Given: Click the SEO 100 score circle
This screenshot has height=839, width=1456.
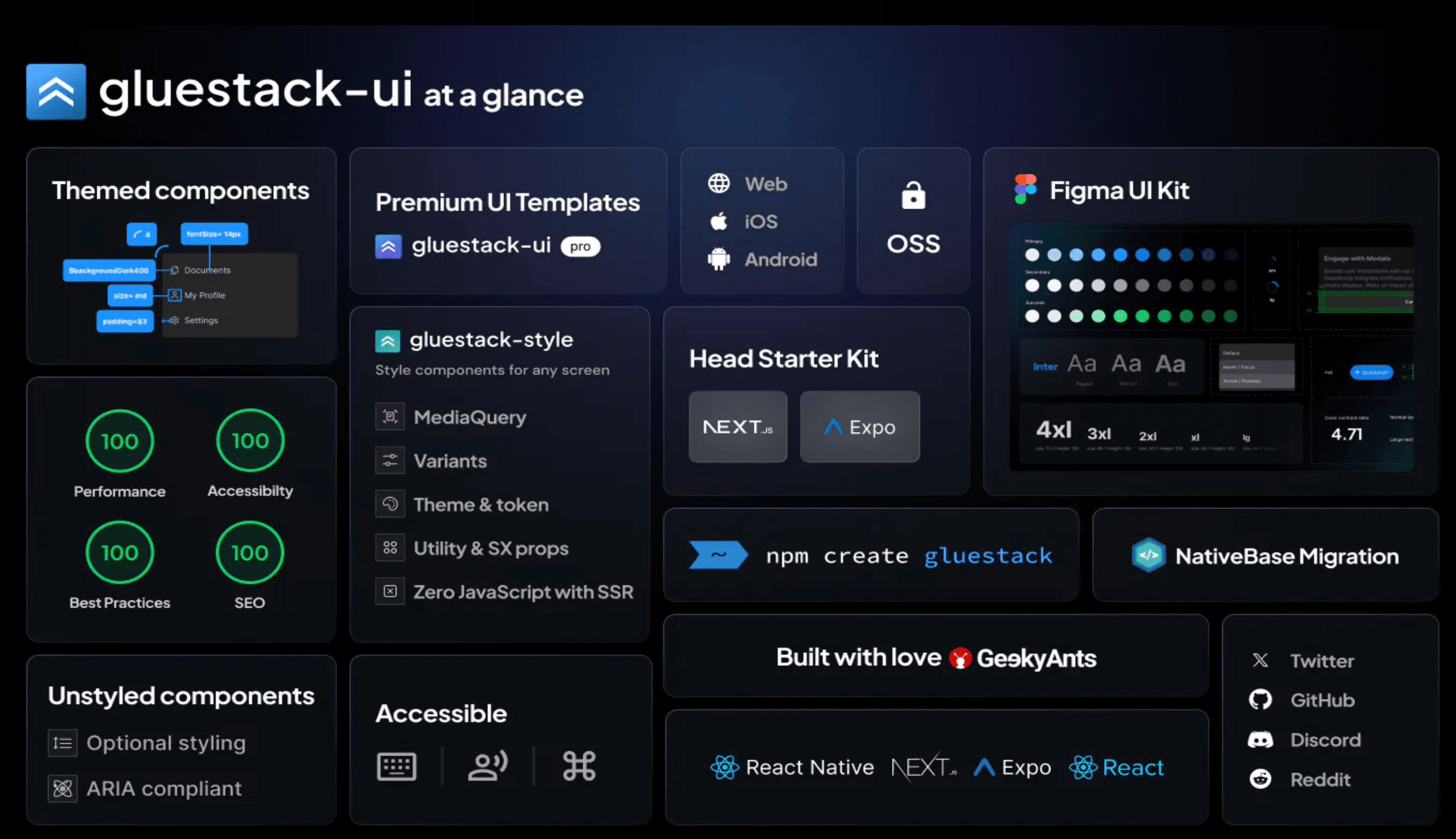Looking at the screenshot, I should tap(250, 552).
